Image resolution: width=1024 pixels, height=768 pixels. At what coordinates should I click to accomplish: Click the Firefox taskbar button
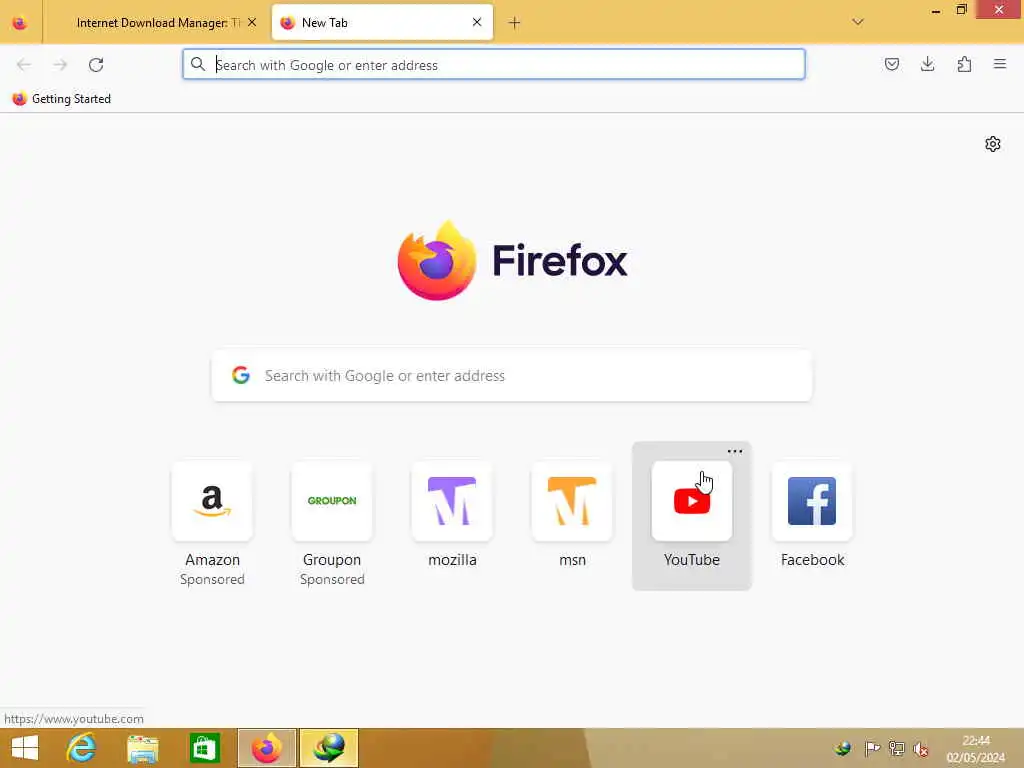coord(266,748)
